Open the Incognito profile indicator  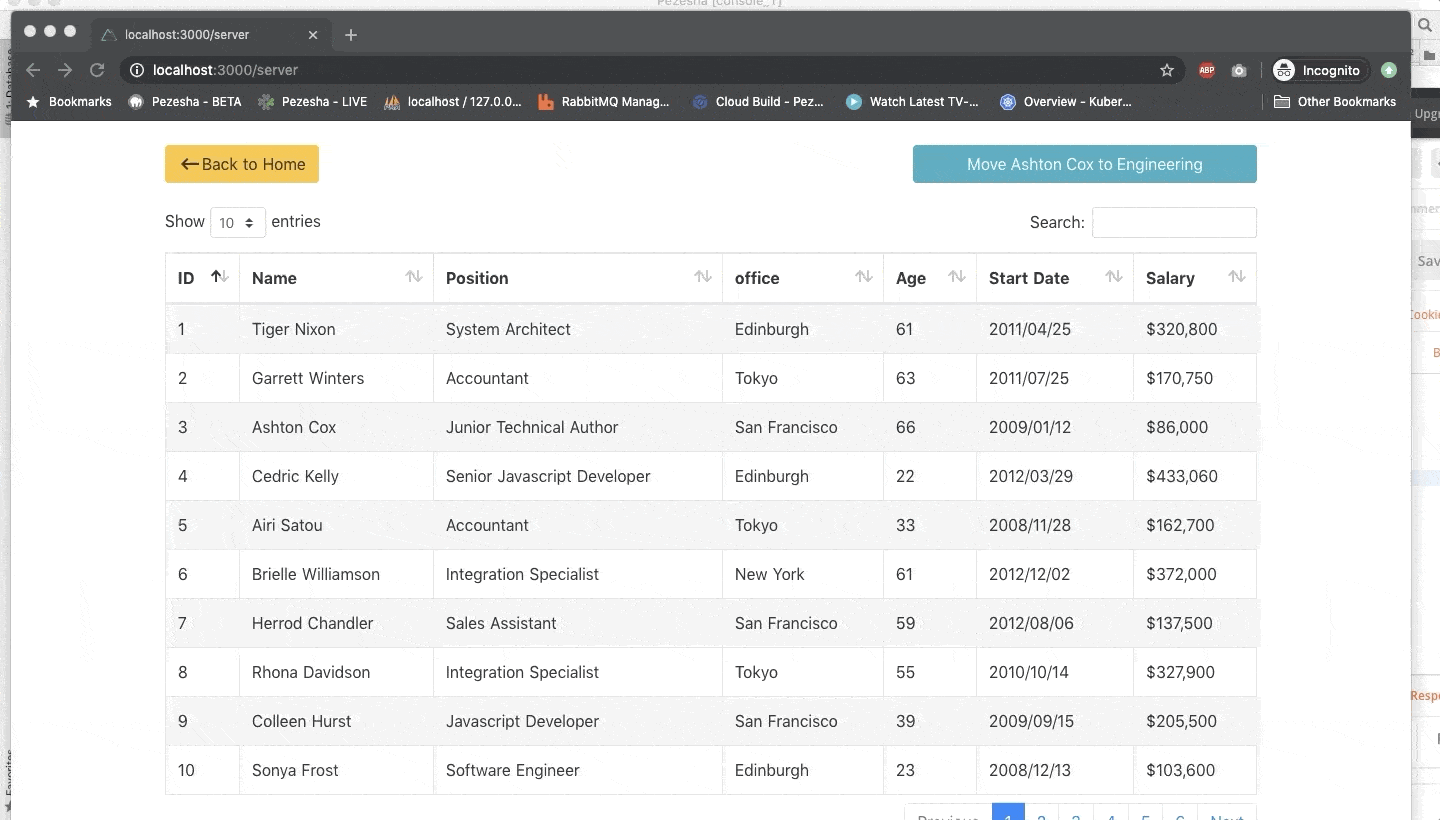(x=1316, y=70)
